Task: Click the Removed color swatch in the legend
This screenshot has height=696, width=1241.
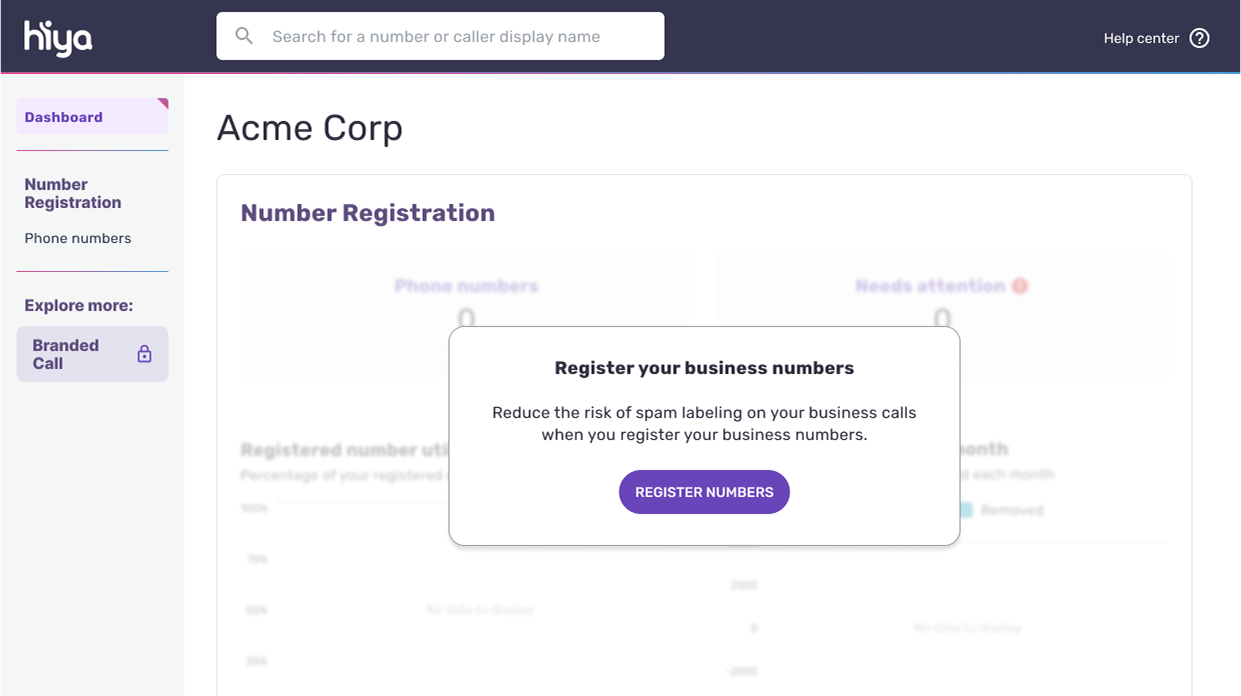Action: coord(967,510)
